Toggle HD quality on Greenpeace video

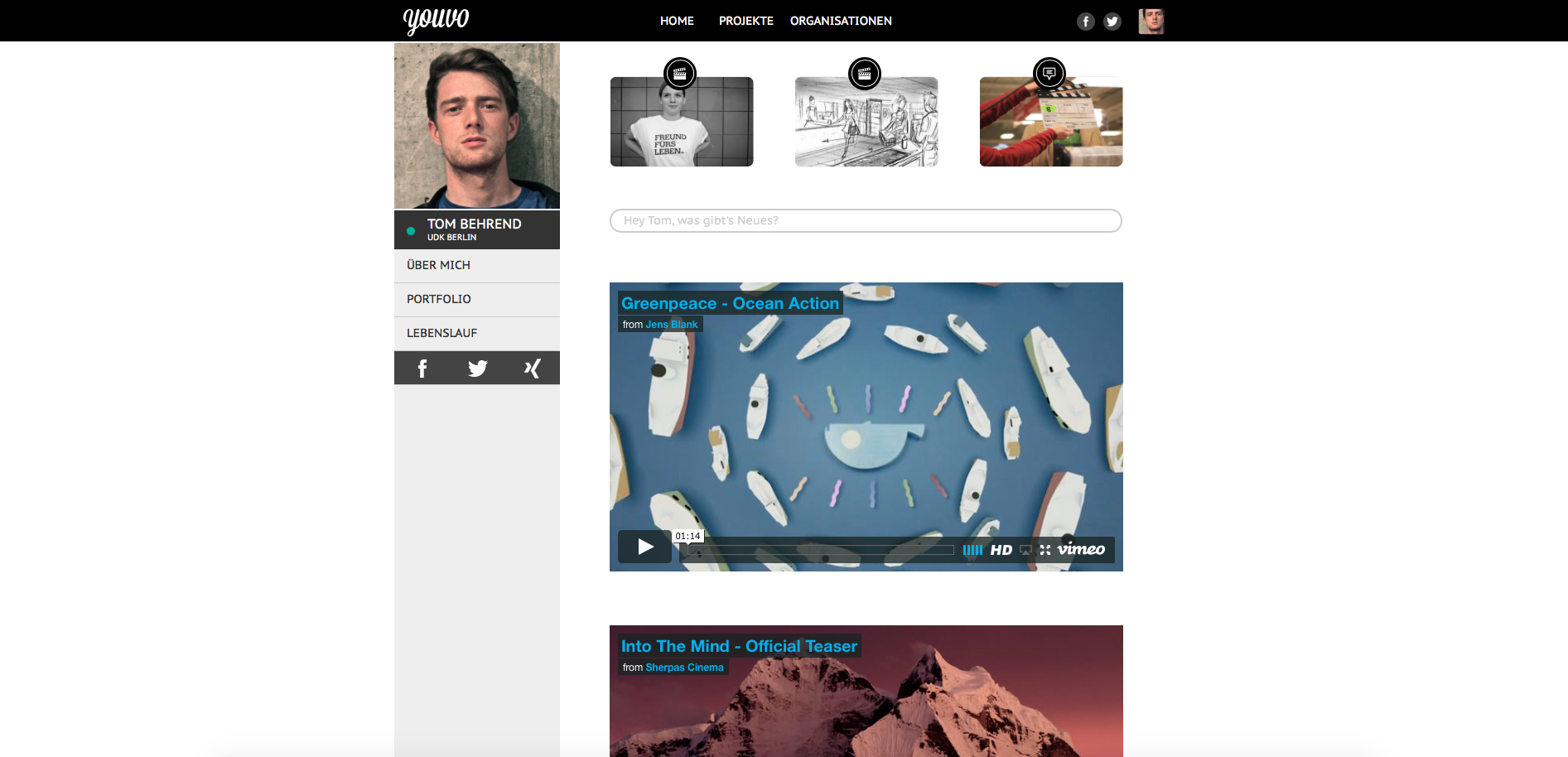(x=1001, y=550)
